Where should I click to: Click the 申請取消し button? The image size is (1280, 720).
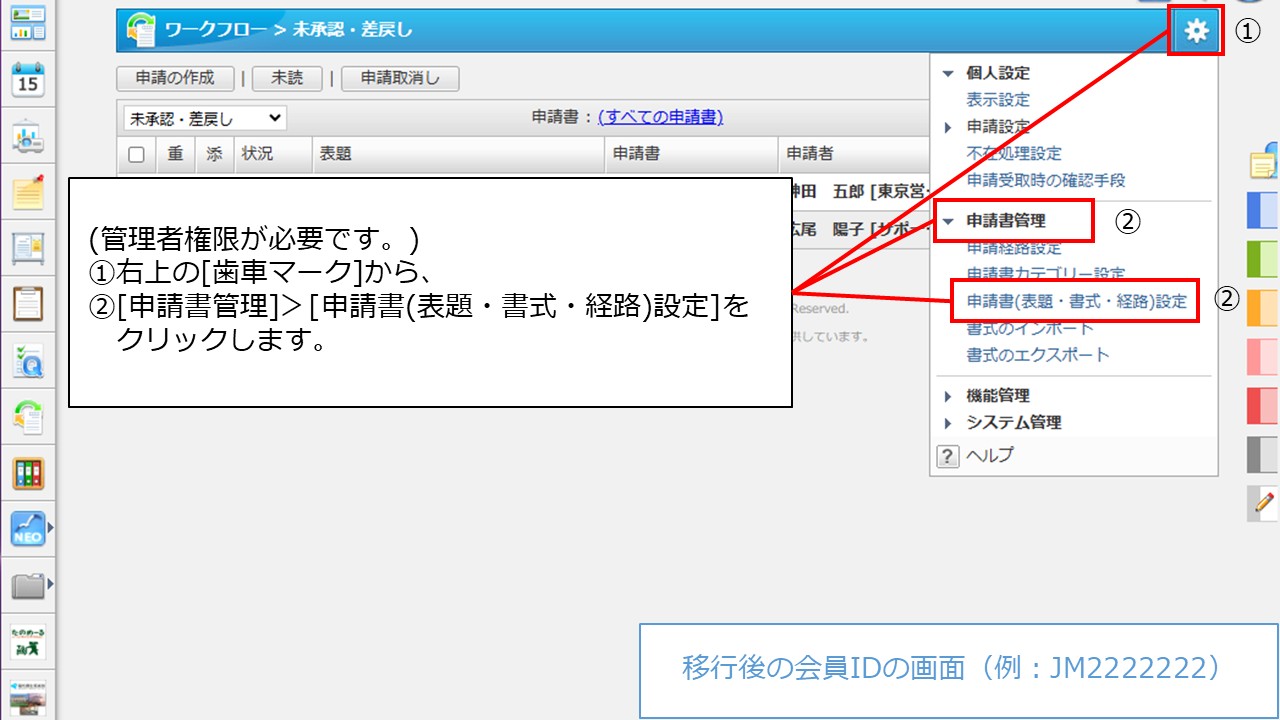[400, 79]
